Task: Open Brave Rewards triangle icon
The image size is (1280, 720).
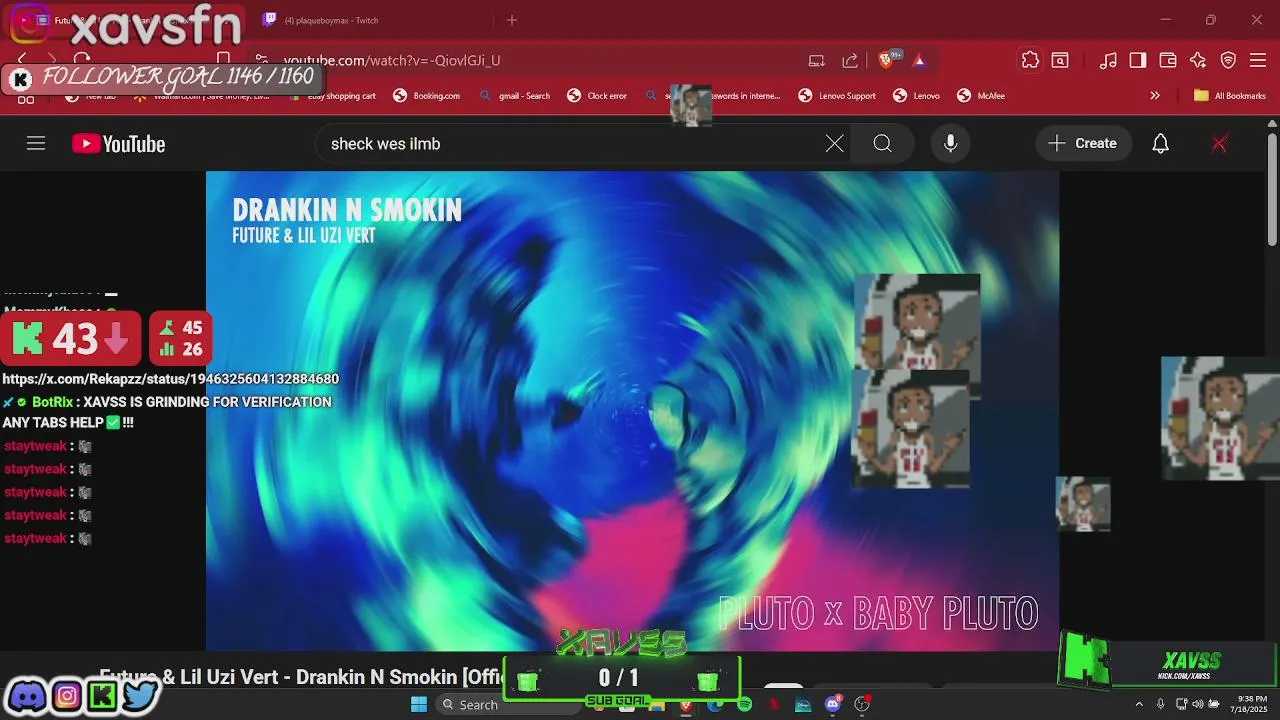Action: (x=919, y=60)
